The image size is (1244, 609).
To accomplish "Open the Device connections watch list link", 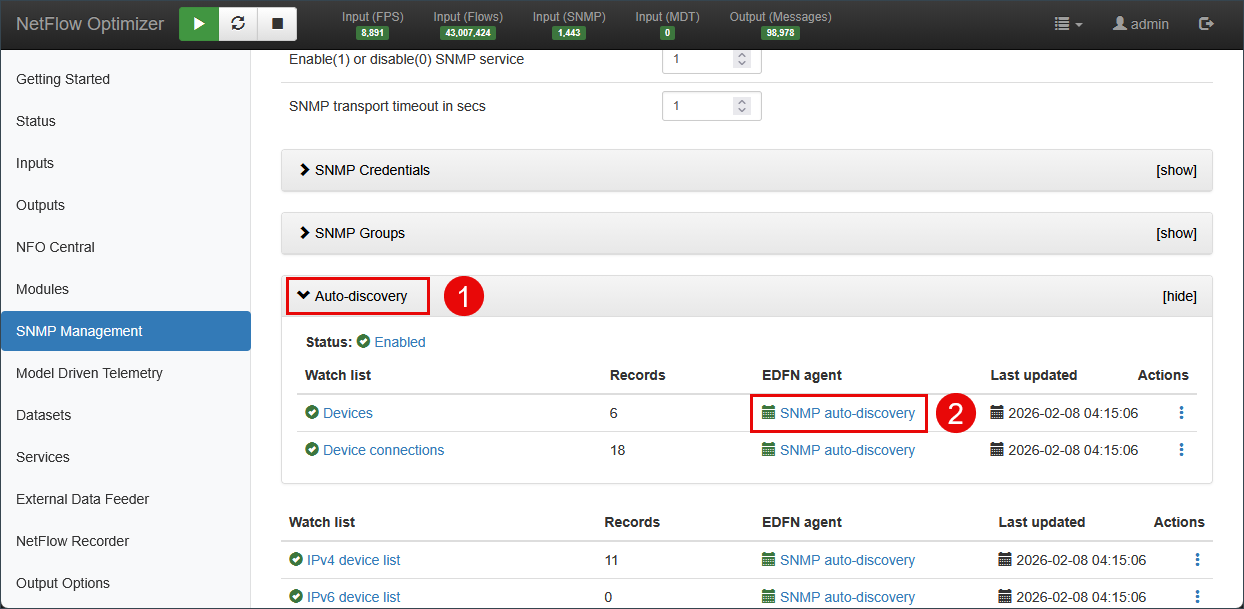I will tap(383, 450).
